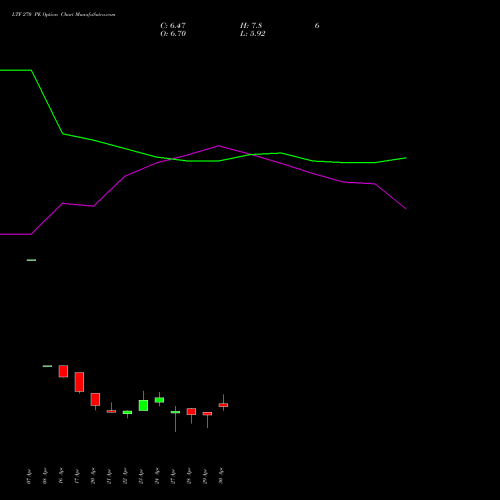Click the '07 Apr' date axis label
Screen dimensions: 500x500
pos(29,477)
